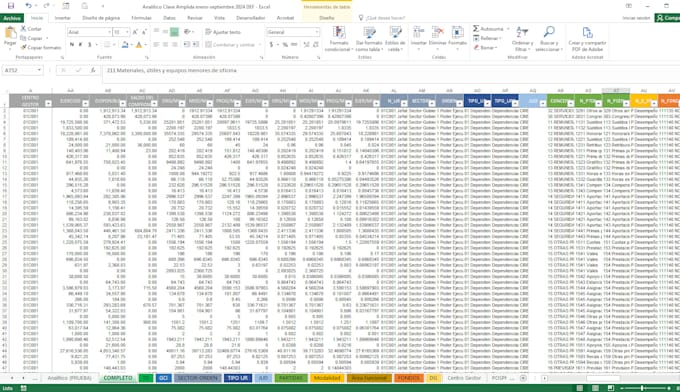Click the Eliminar cells icon
Viewport: 680px width, 392px height.
tap(438, 33)
